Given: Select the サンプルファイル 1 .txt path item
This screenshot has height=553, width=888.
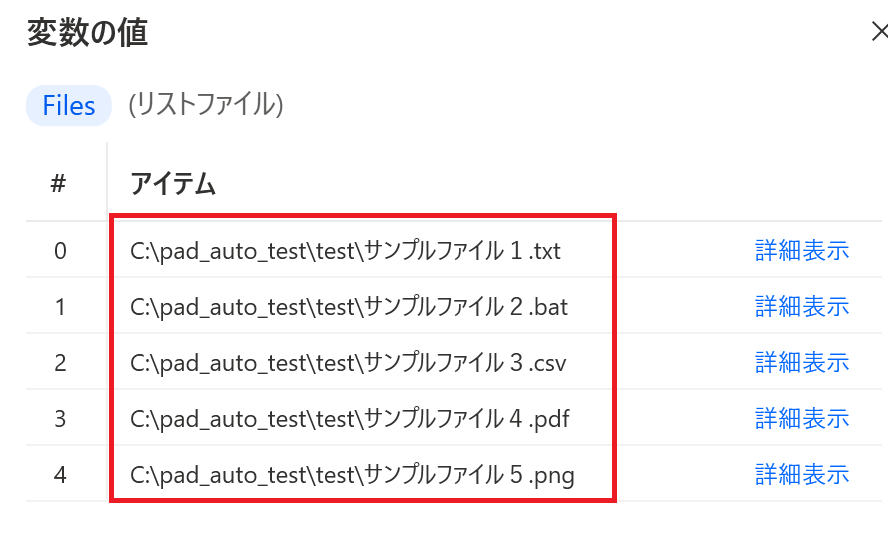Looking at the screenshot, I should click(345, 250).
